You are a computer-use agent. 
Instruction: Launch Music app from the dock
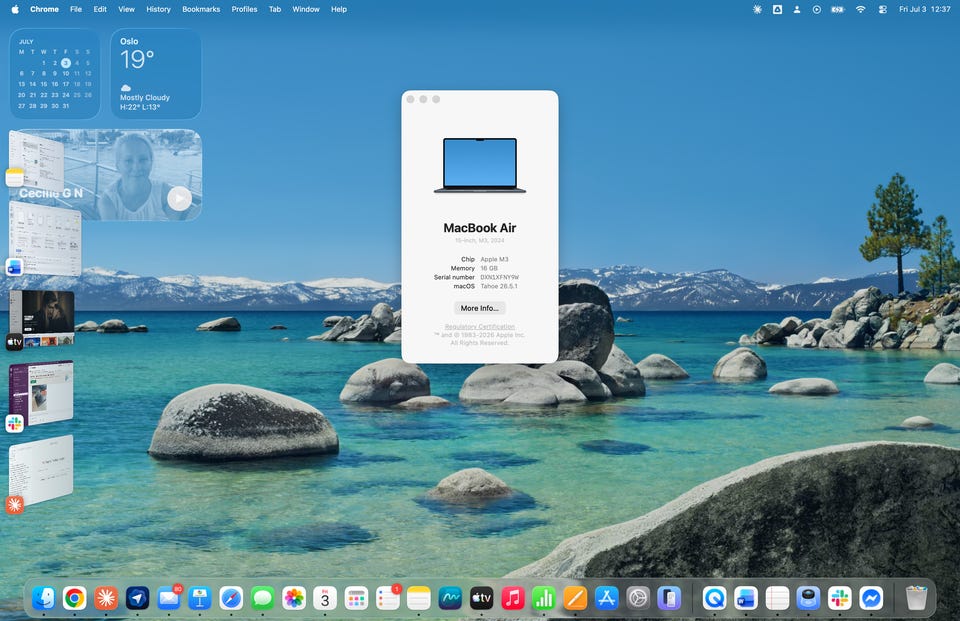[x=512, y=598]
